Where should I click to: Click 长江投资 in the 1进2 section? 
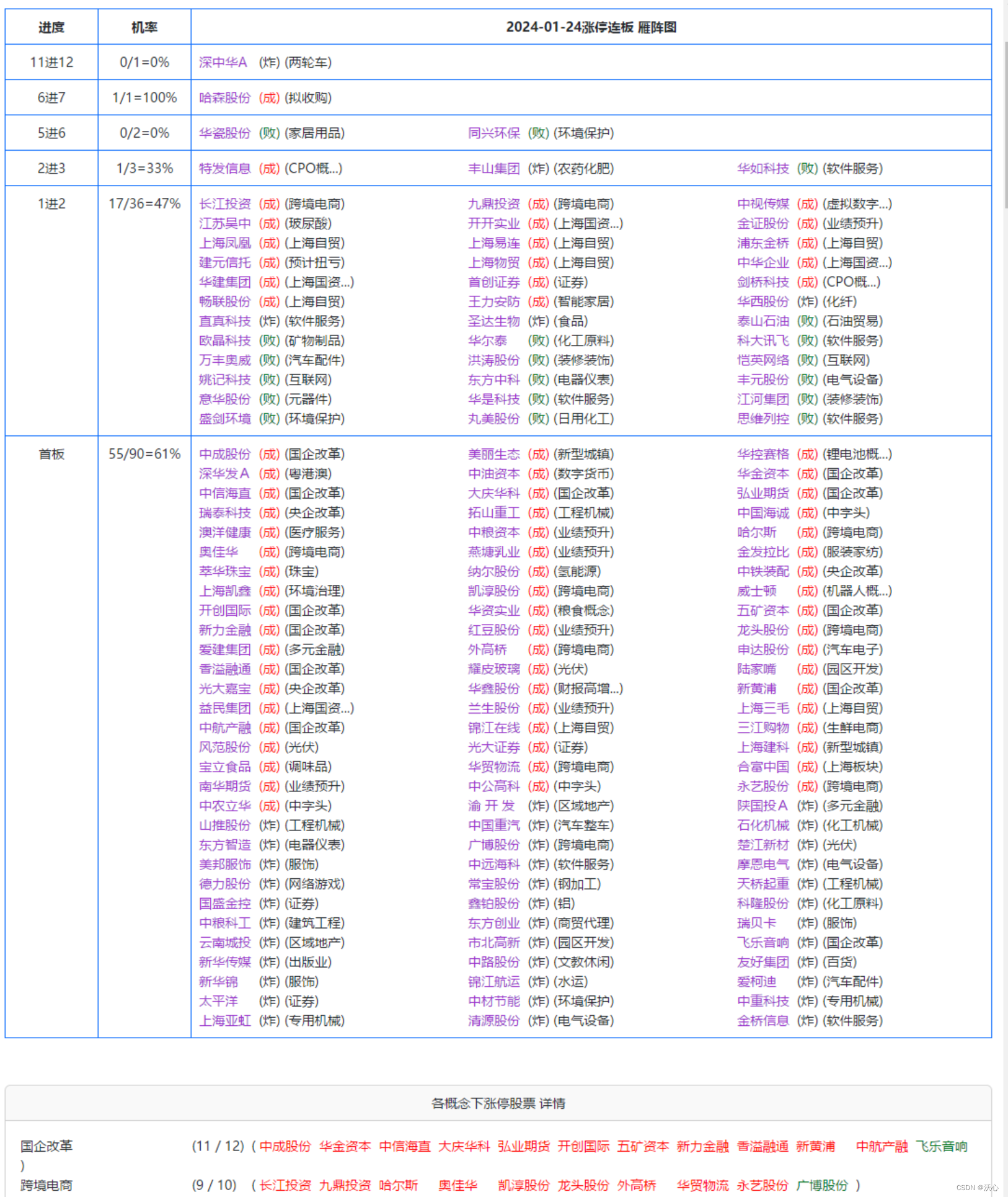tap(224, 204)
